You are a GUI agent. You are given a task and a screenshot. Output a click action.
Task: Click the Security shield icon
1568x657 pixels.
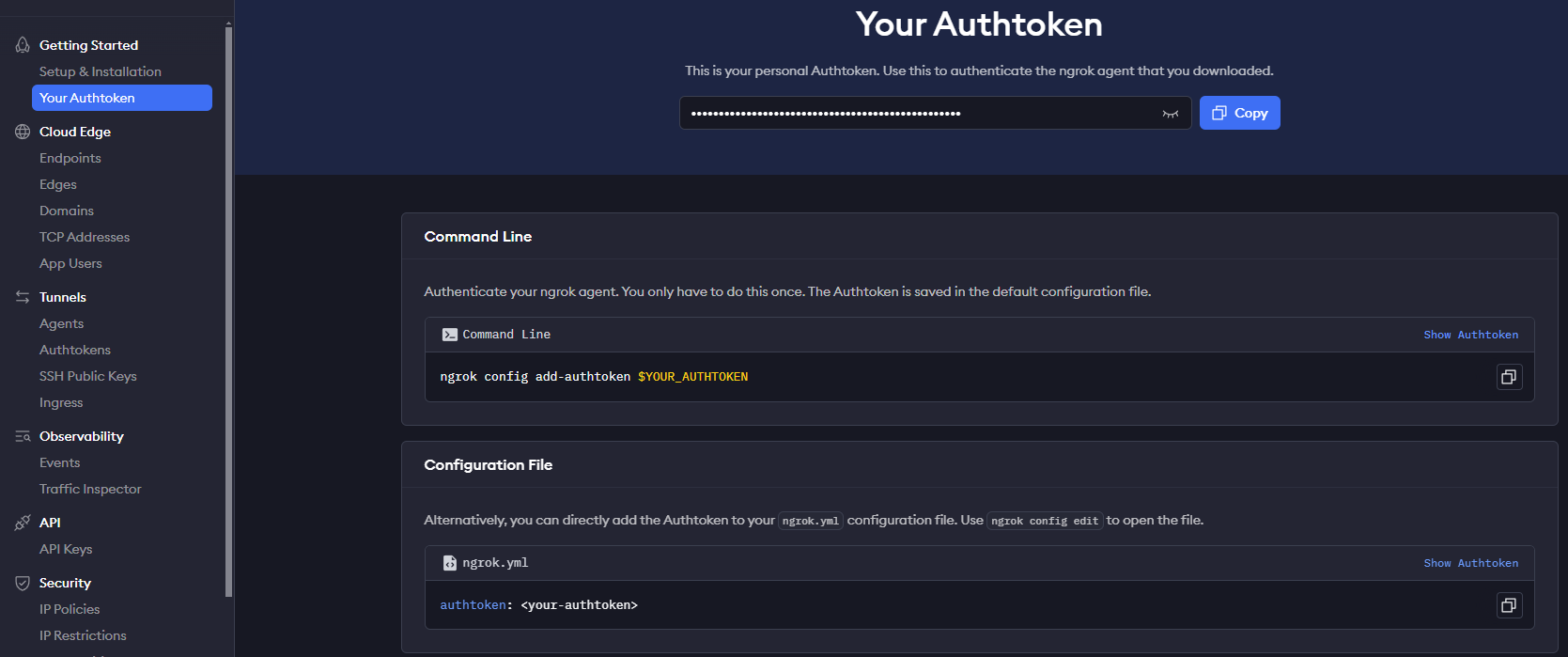pyautogui.click(x=23, y=583)
